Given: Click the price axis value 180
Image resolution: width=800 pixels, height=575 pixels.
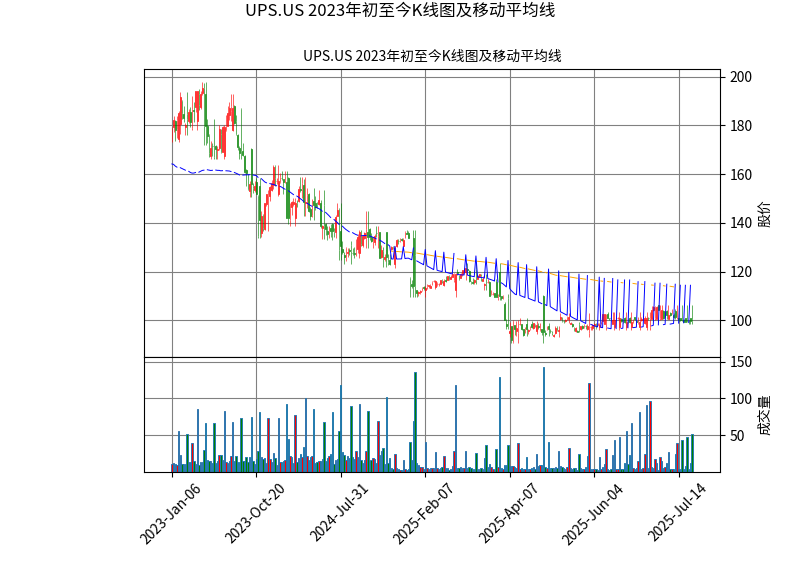Looking at the screenshot, I should (x=741, y=126).
